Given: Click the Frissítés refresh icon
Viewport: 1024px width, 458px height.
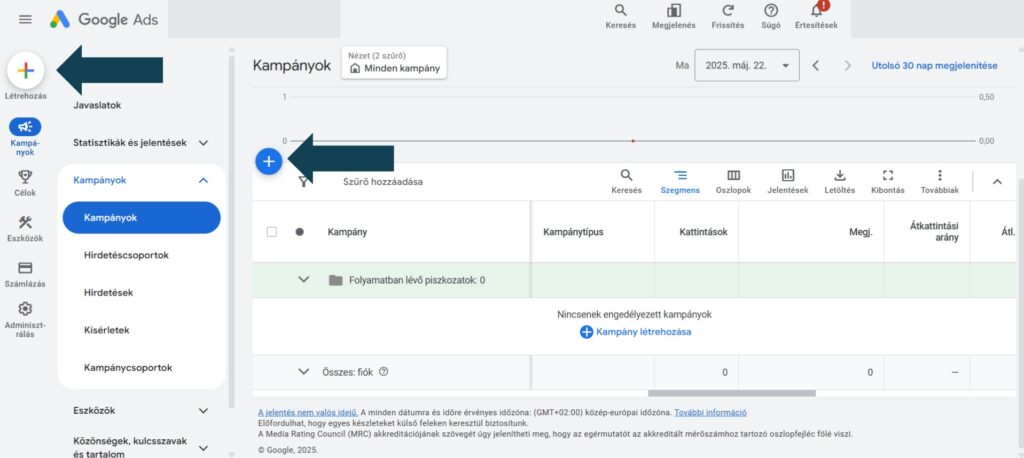Looking at the screenshot, I should tap(728, 11).
